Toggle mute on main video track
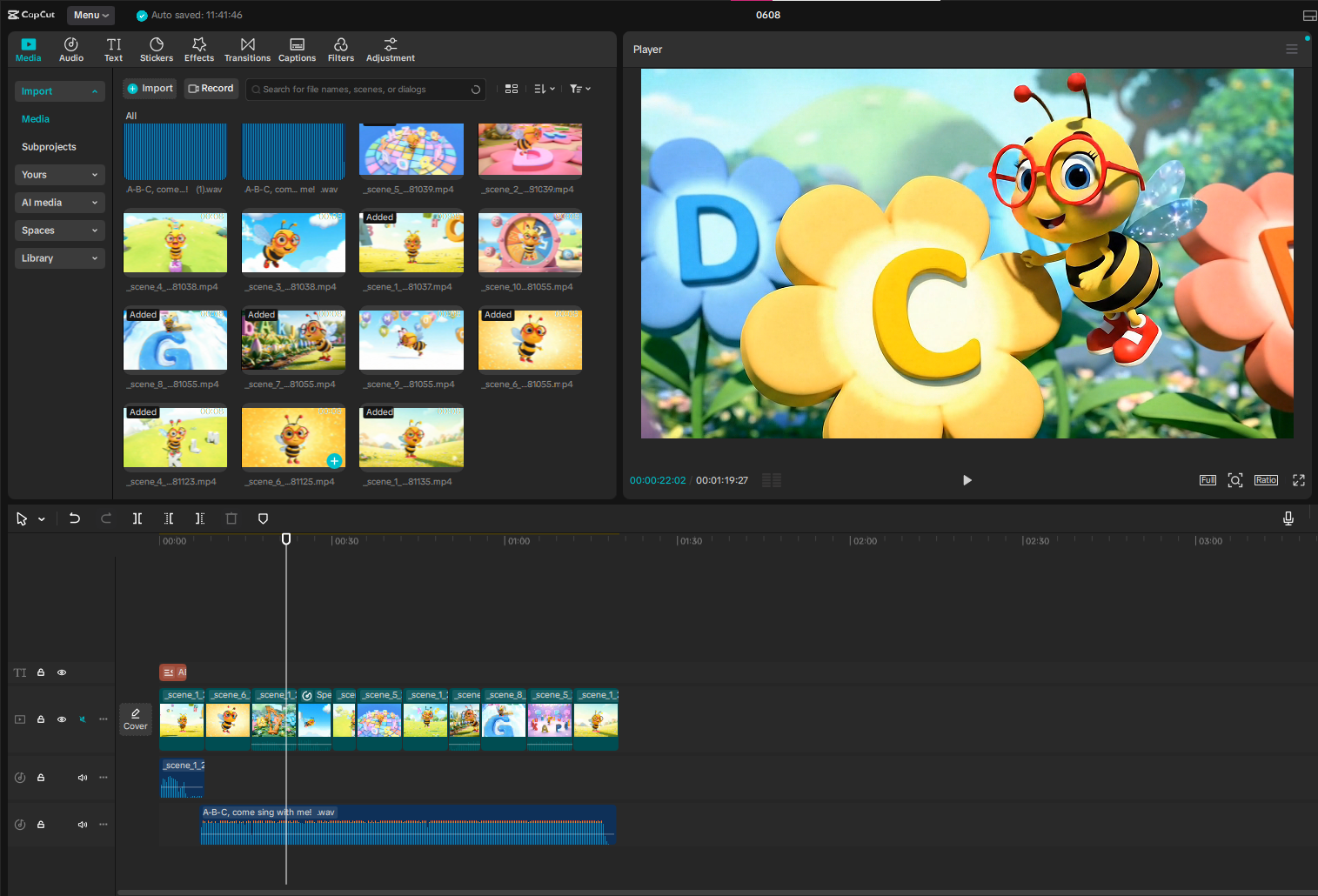Image resolution: width=1318 pixels, height=896 pixels. [x=83, y=719]
